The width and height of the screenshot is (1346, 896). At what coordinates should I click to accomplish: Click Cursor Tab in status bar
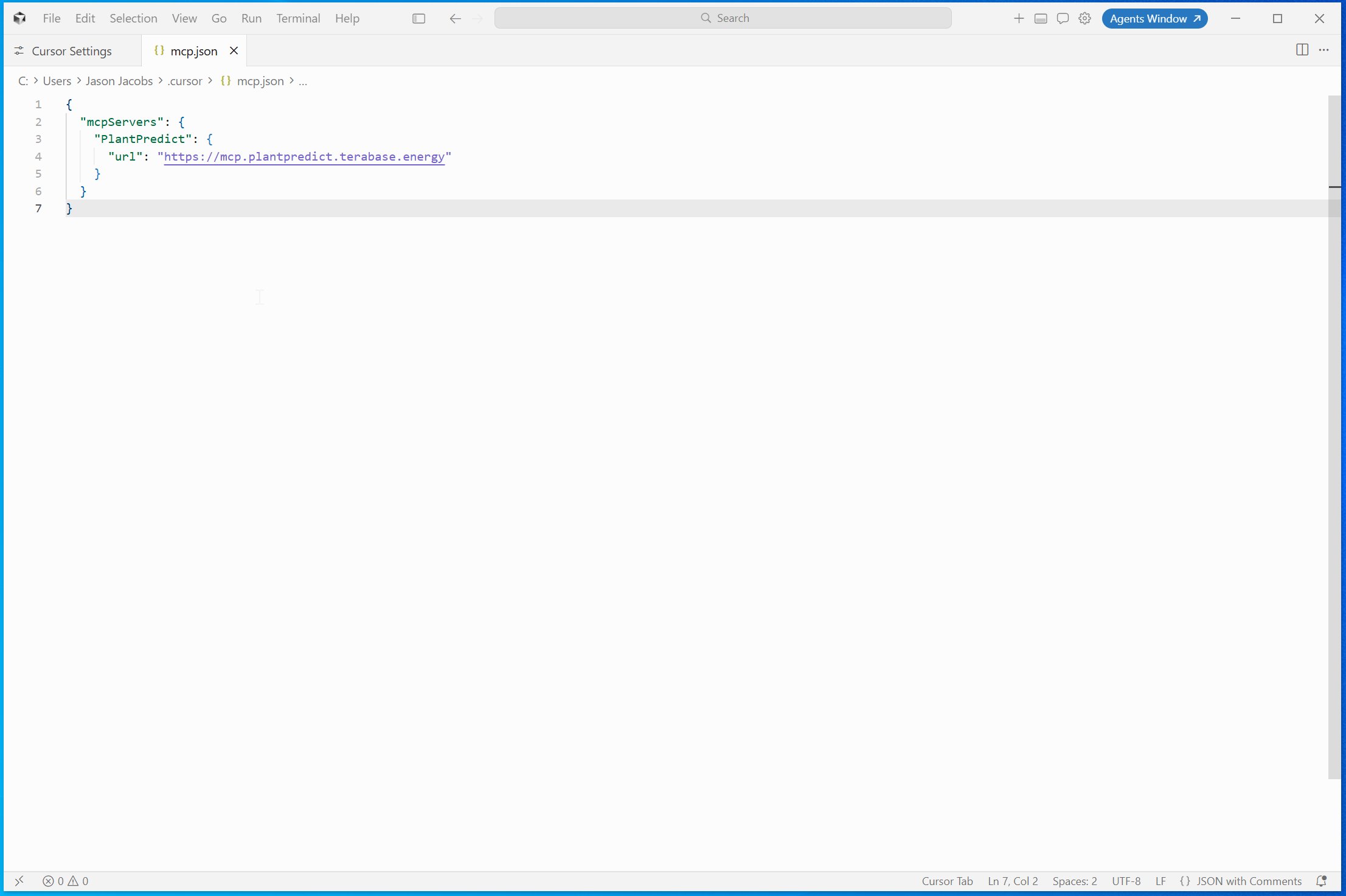coord(947,881)
